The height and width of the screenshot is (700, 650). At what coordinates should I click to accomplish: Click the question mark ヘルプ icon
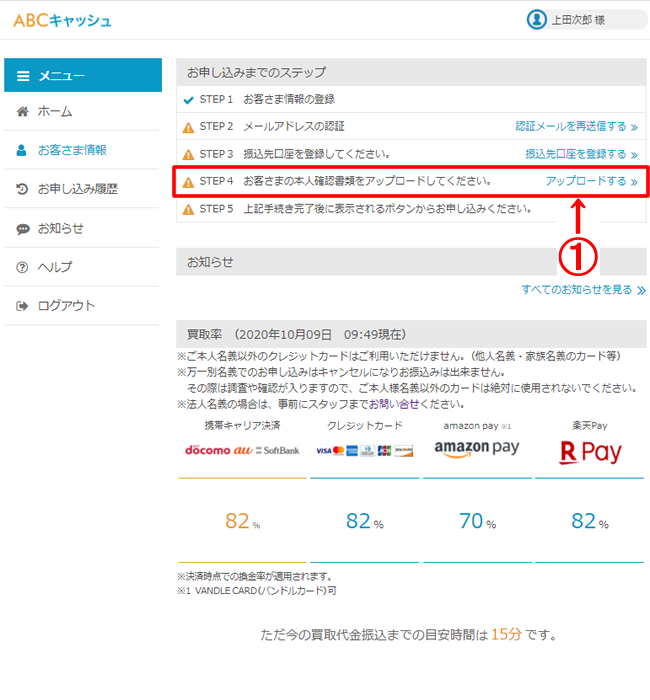tap(23, 267)
